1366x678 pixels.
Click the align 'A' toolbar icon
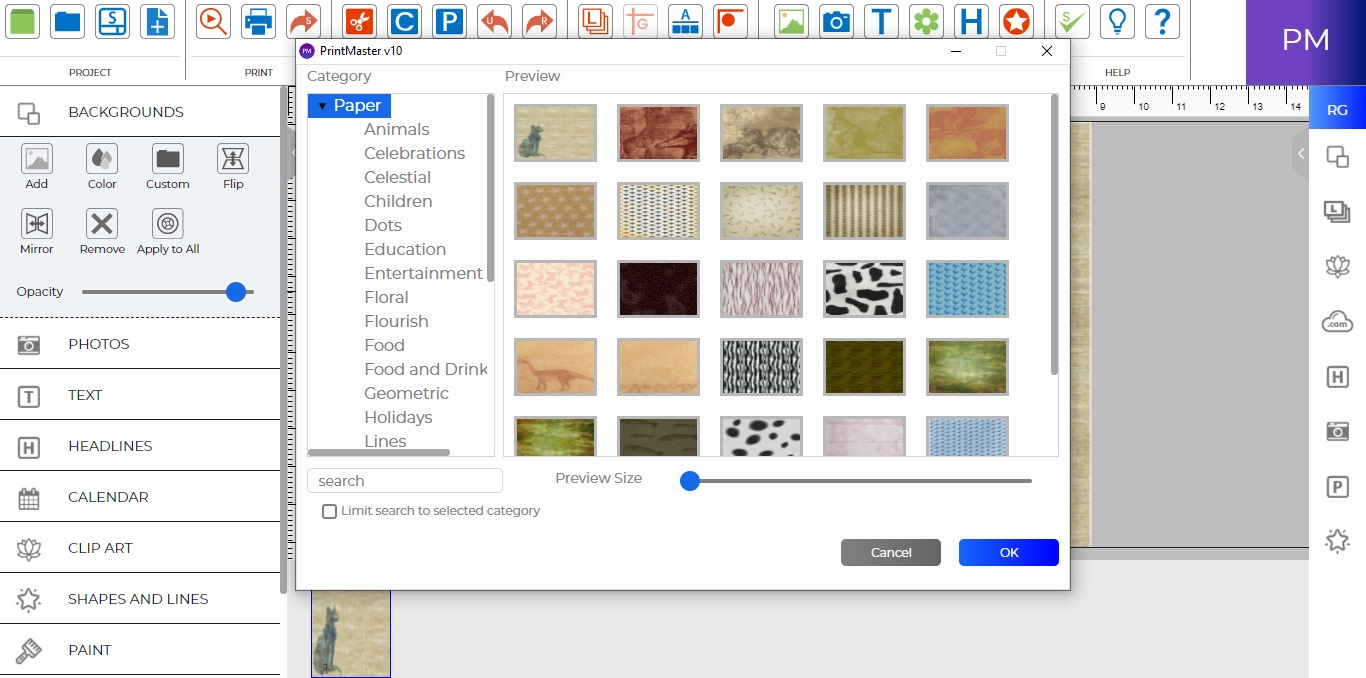click(685, 21)
